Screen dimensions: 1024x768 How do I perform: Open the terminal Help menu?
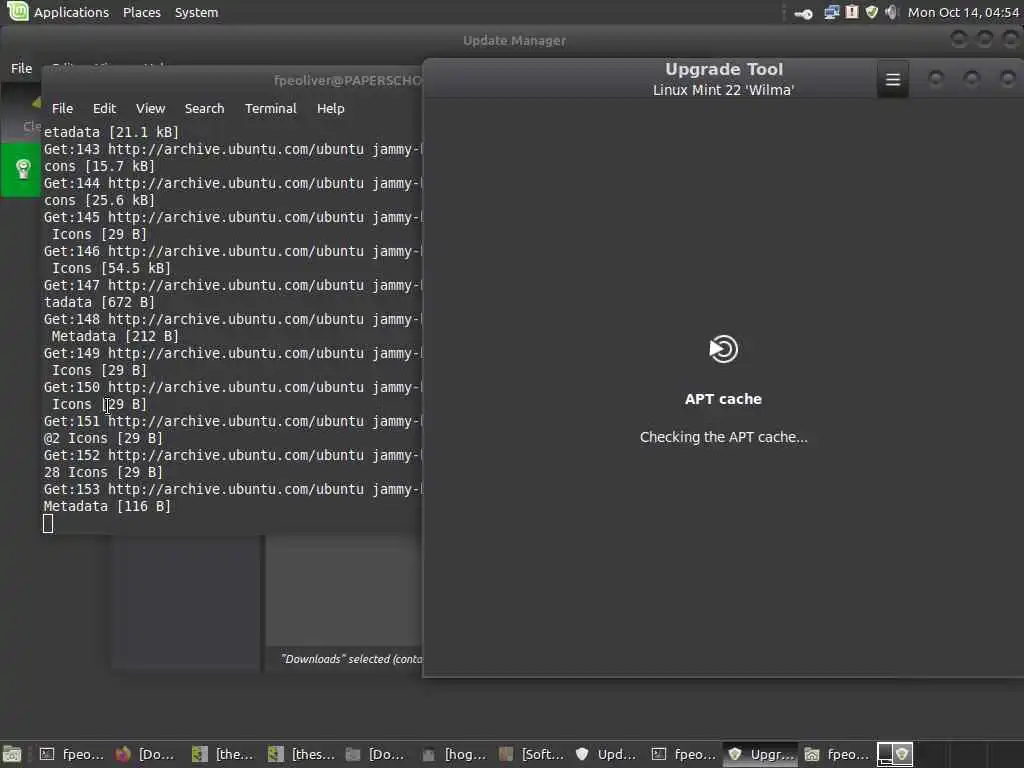[330, 108]
